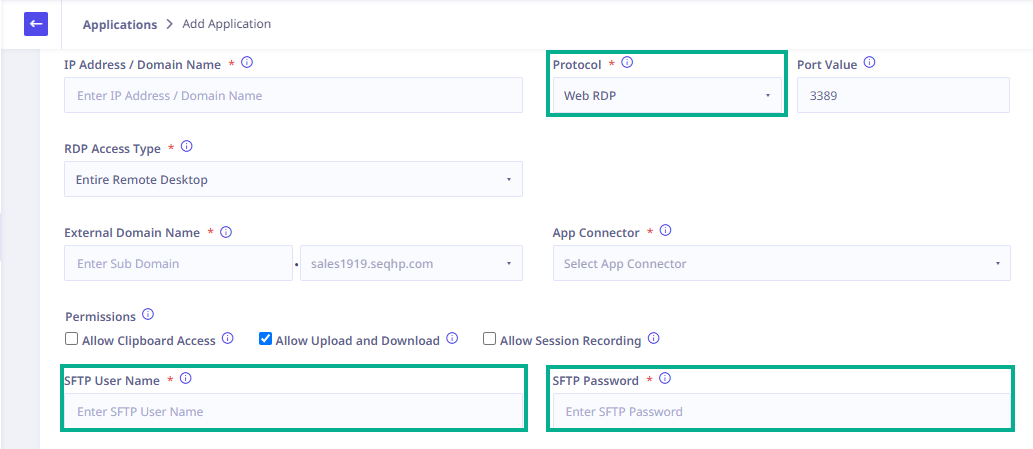Screen dimensions: 1033x449
Task: Click info icon beside Permissions label
Action: point(148,315)
